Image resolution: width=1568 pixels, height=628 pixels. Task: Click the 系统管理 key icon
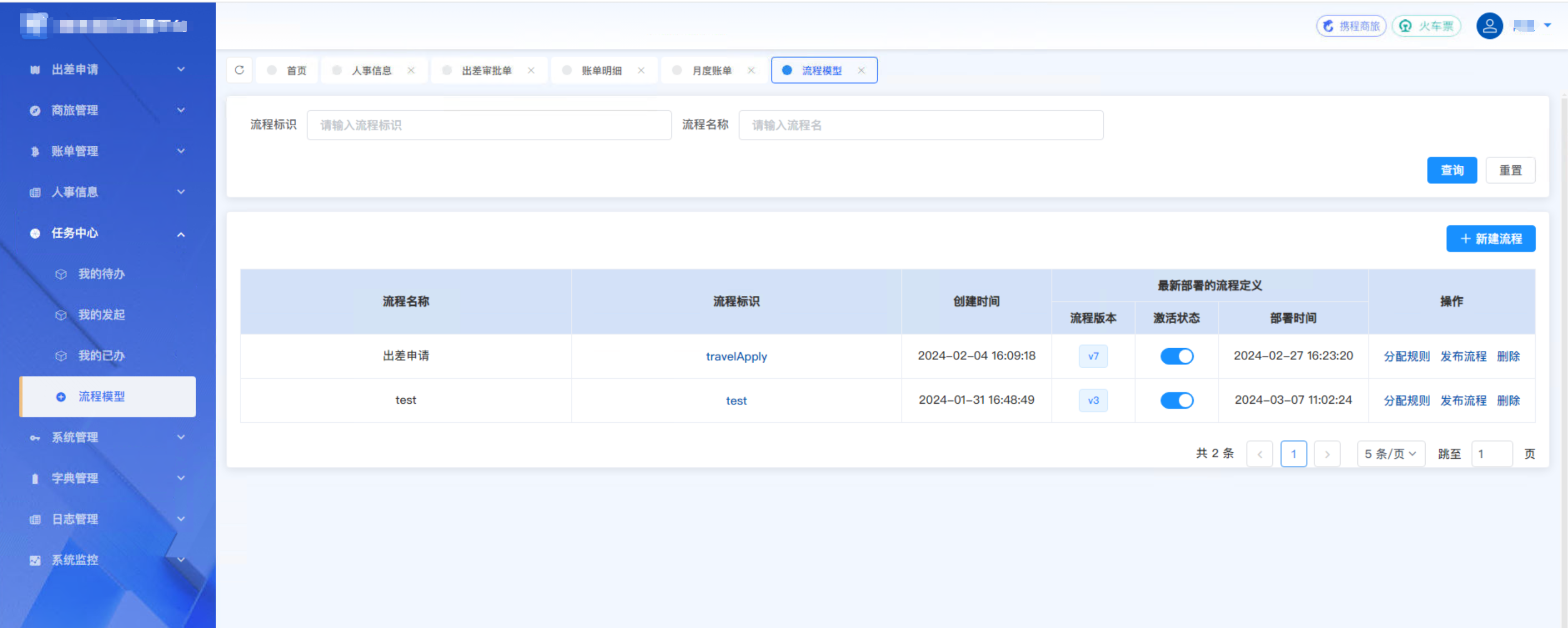pos(36,437)
